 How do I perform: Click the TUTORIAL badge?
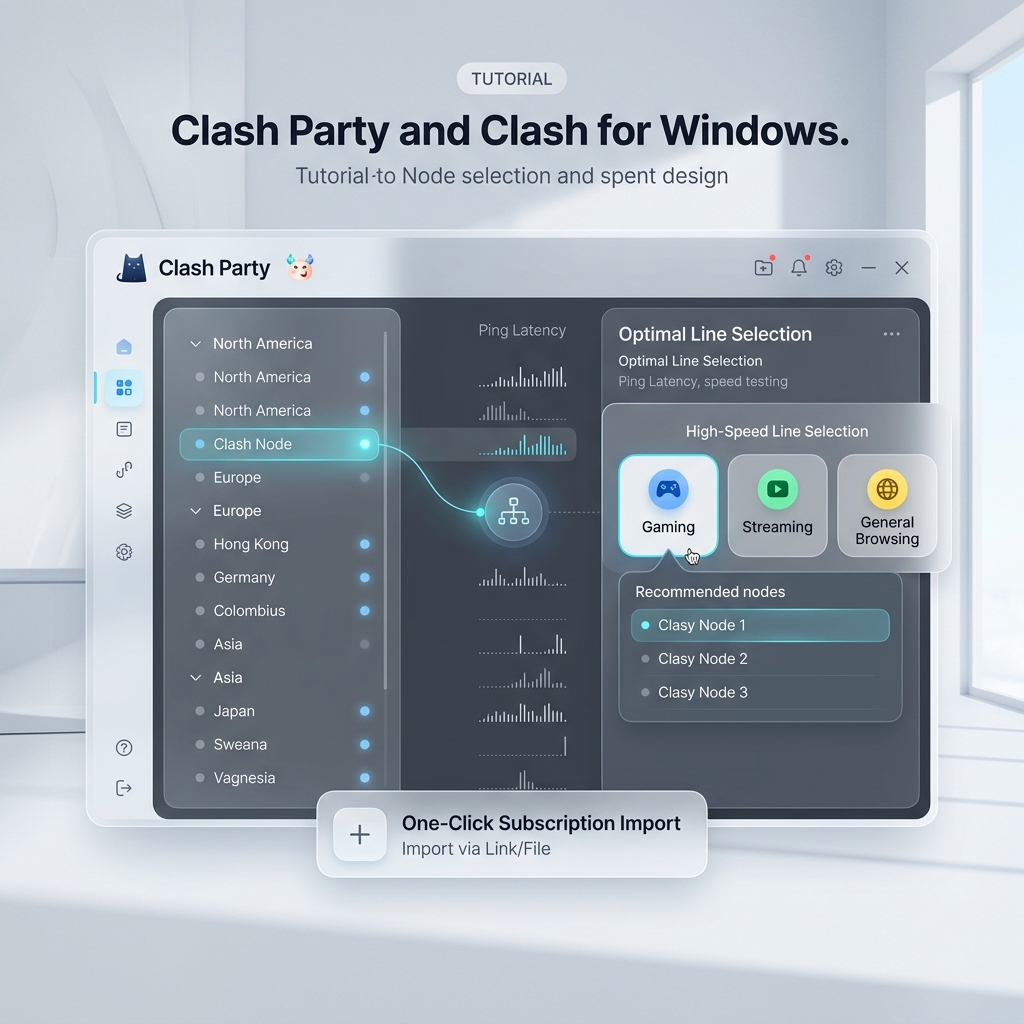[x=511, y=79]
